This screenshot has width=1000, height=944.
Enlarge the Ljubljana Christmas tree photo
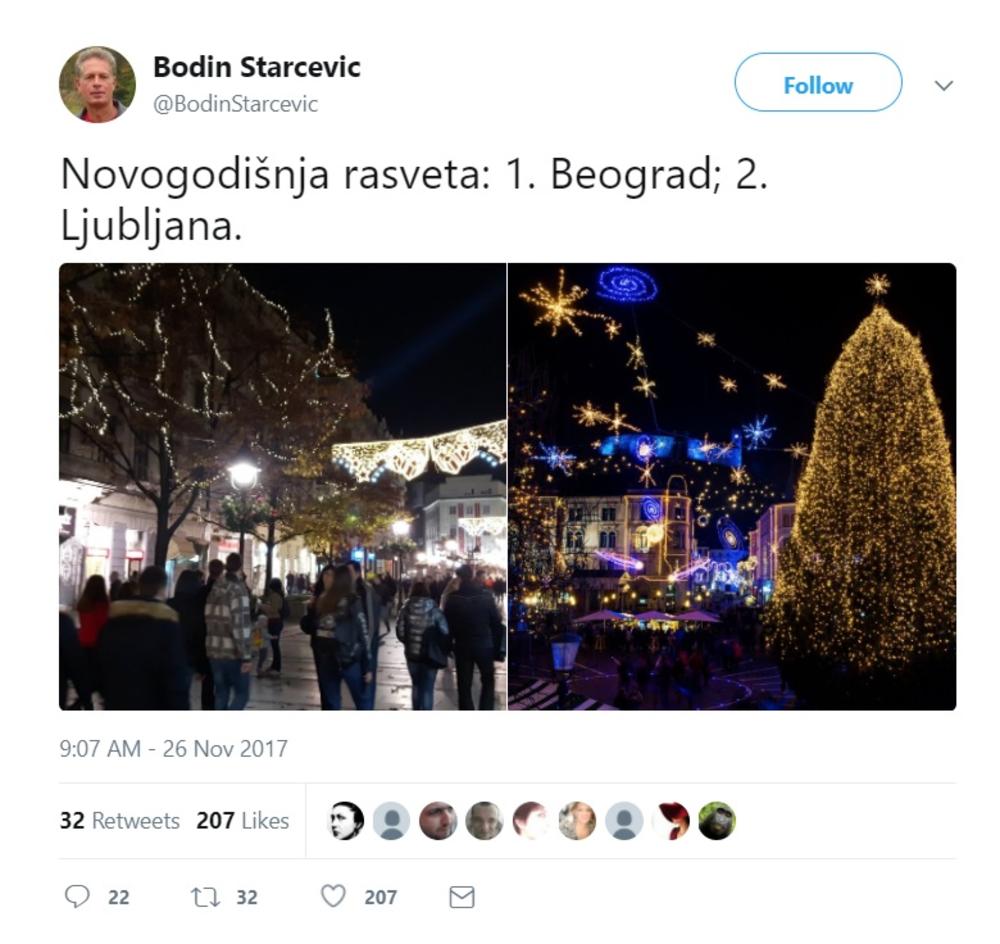tap(732, 487)
